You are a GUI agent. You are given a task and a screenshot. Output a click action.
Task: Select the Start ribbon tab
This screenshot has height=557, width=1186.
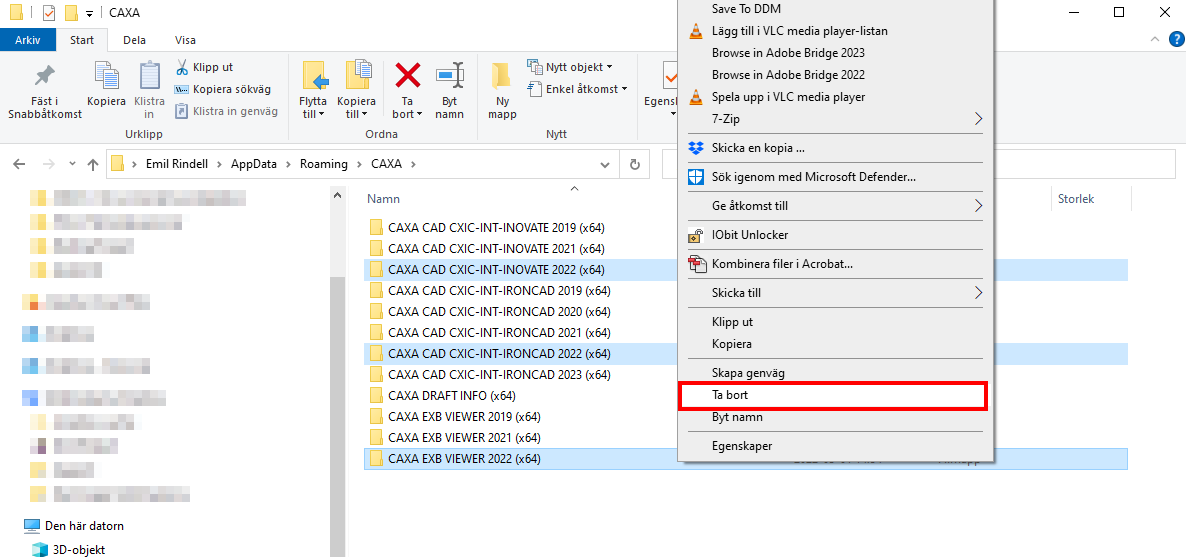pyautogui.click(x=82, y=40)
